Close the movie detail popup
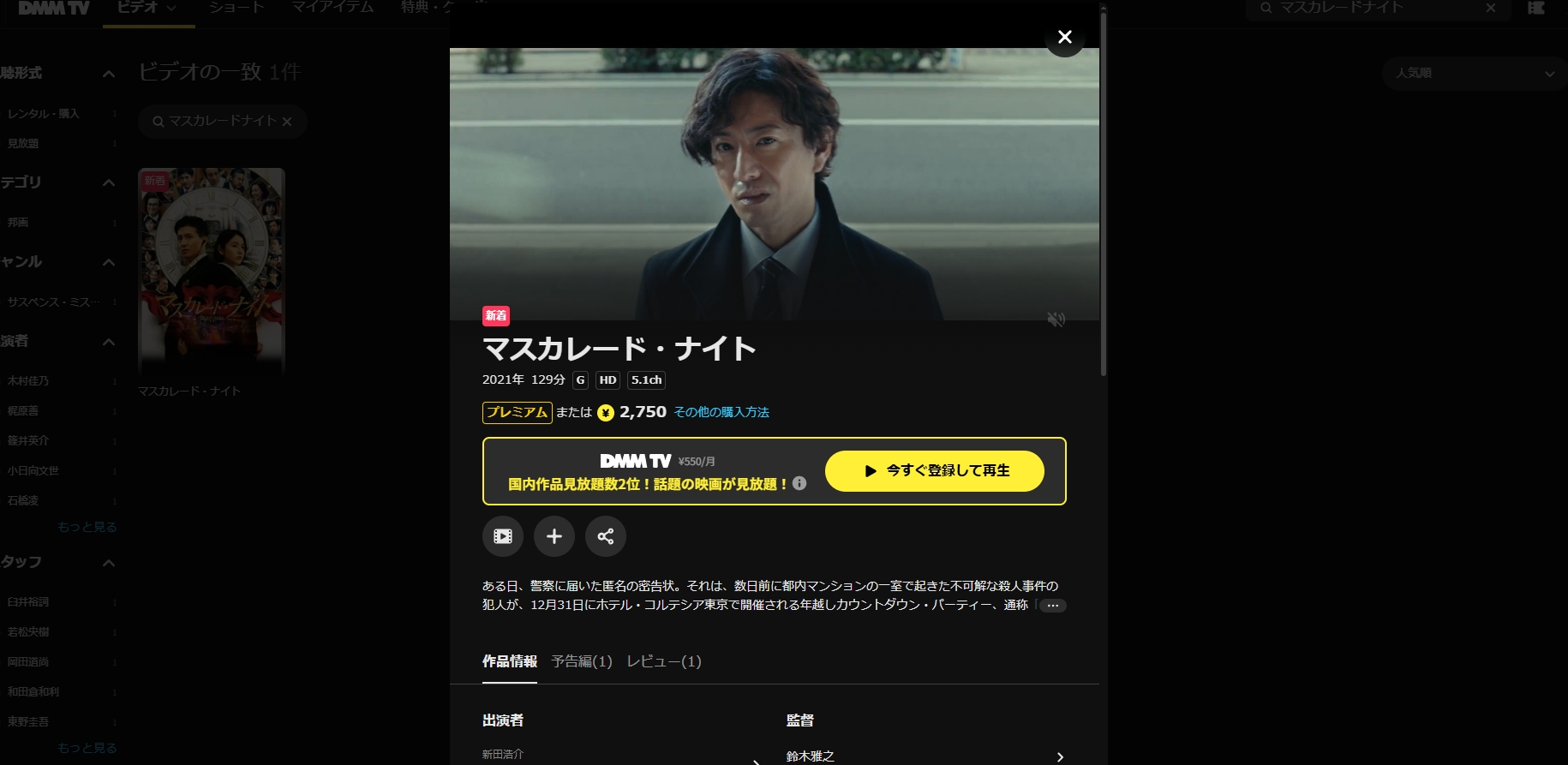Screen dimensions: 1568x765 [1065, 37]
